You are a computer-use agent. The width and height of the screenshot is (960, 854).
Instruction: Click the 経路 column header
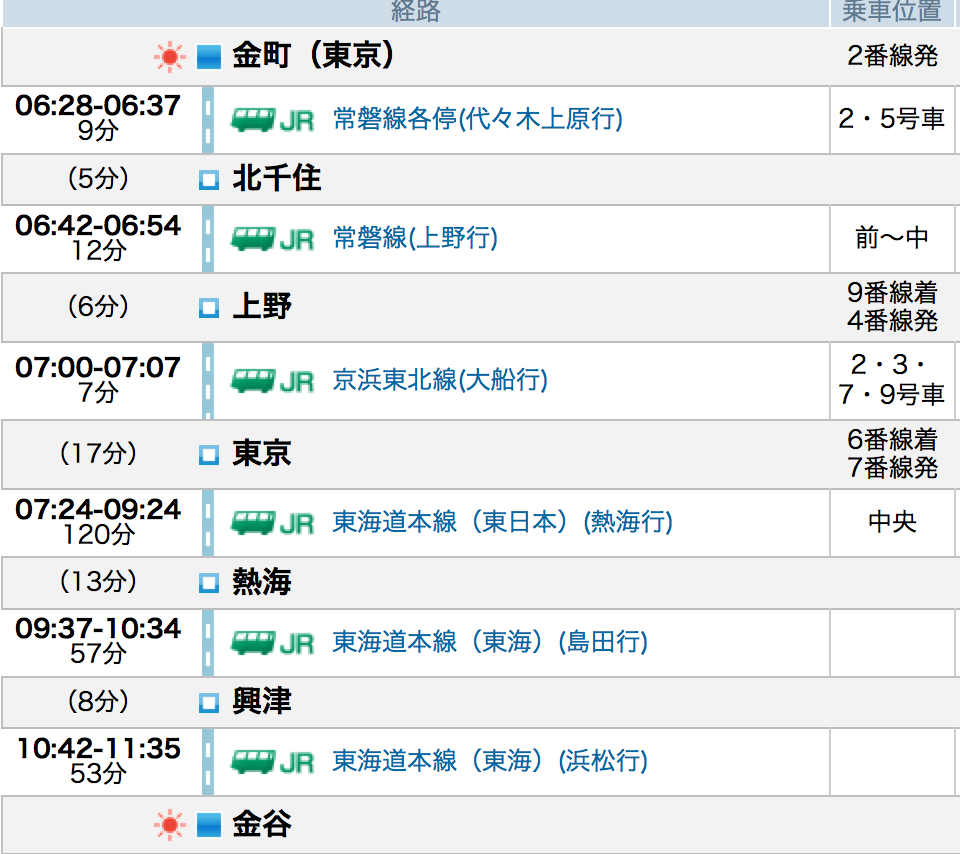[416, 12]
